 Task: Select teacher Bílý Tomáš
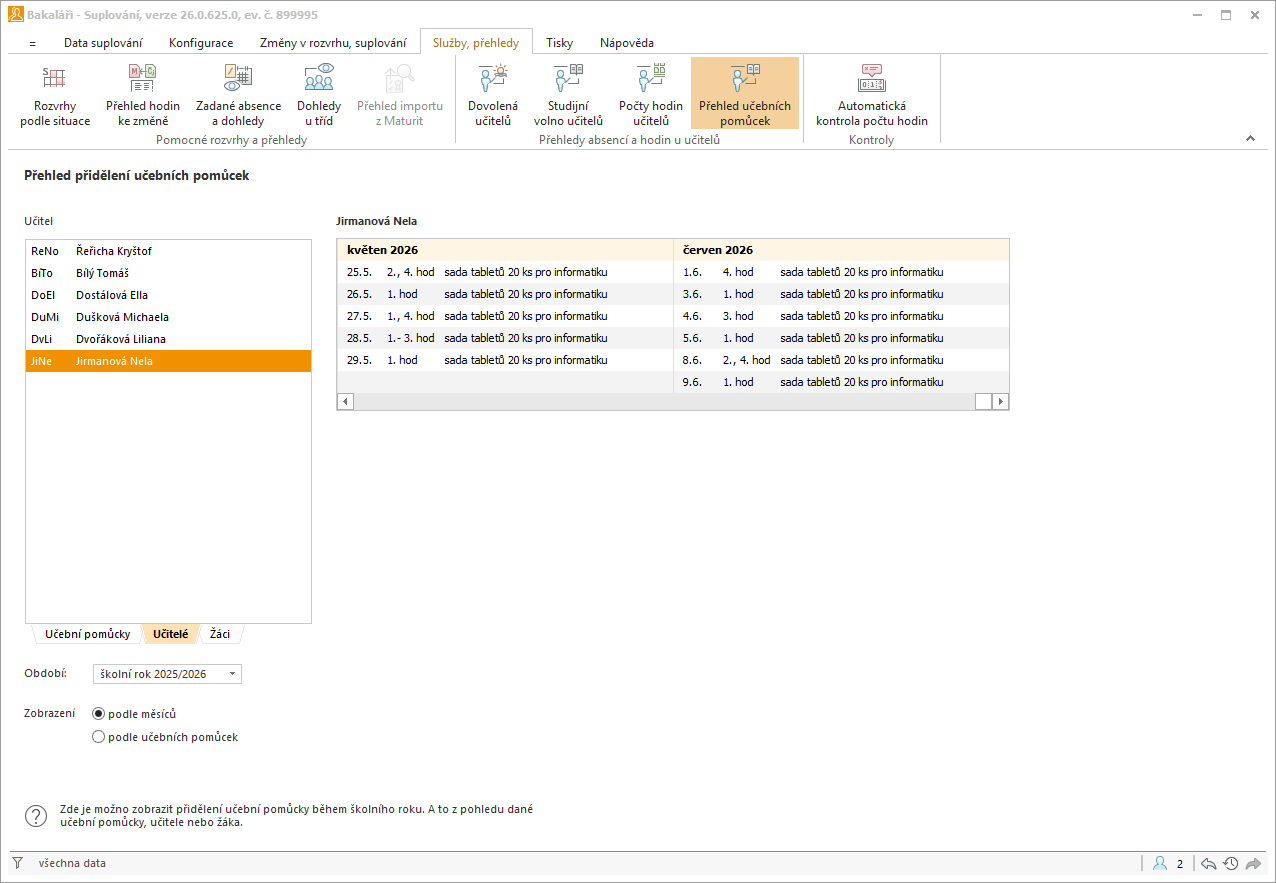tap(168, 273)
